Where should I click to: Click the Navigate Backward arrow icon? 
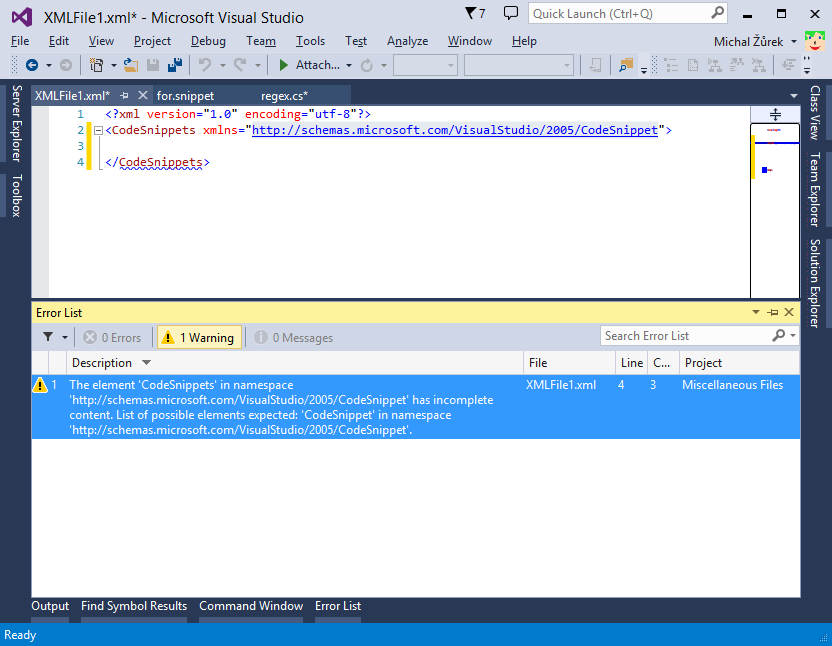coord(33,67)
